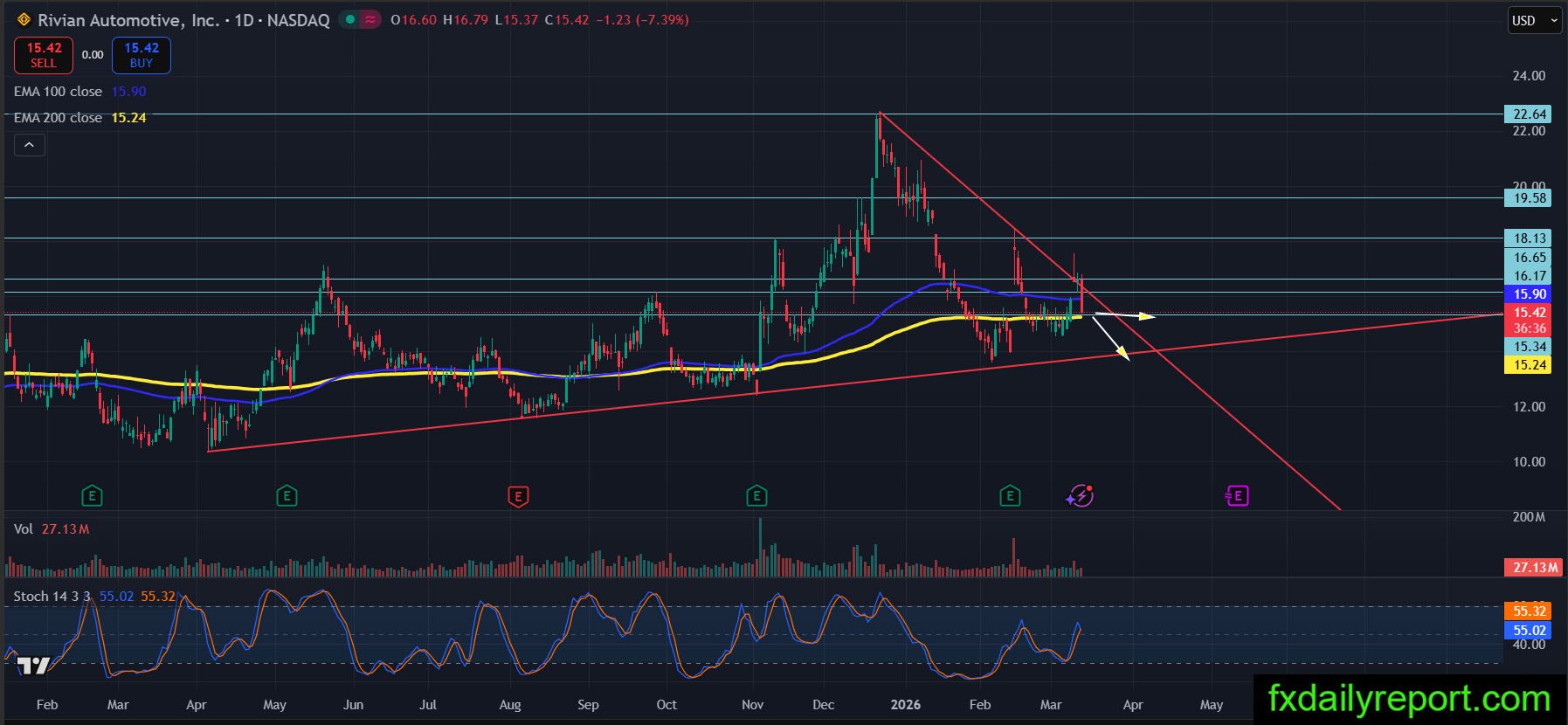The image size is (1568, 725).
Task: Click the 18.13 price level label
Action: 1530,238
